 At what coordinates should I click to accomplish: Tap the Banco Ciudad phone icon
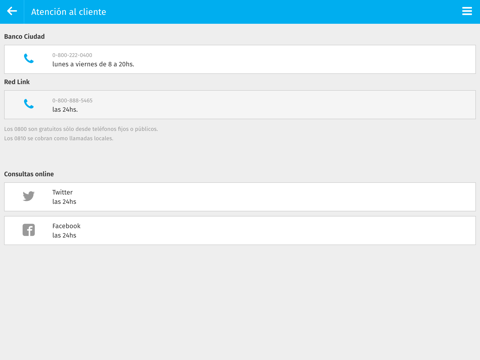29,59
